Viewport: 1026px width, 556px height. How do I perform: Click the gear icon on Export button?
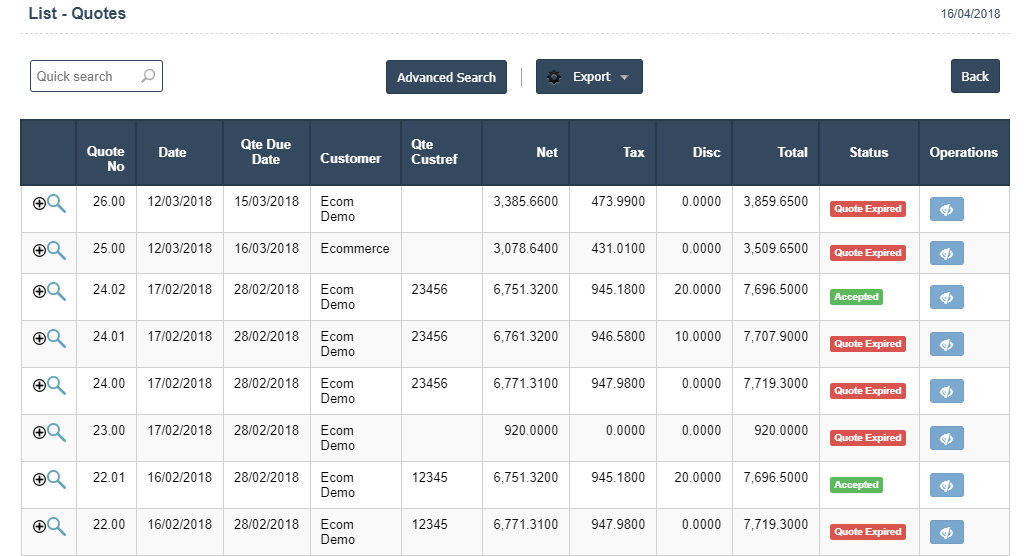554,77
